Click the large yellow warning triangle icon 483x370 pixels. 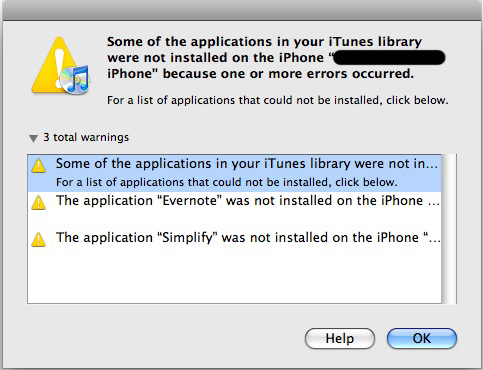tap(57, 65)
